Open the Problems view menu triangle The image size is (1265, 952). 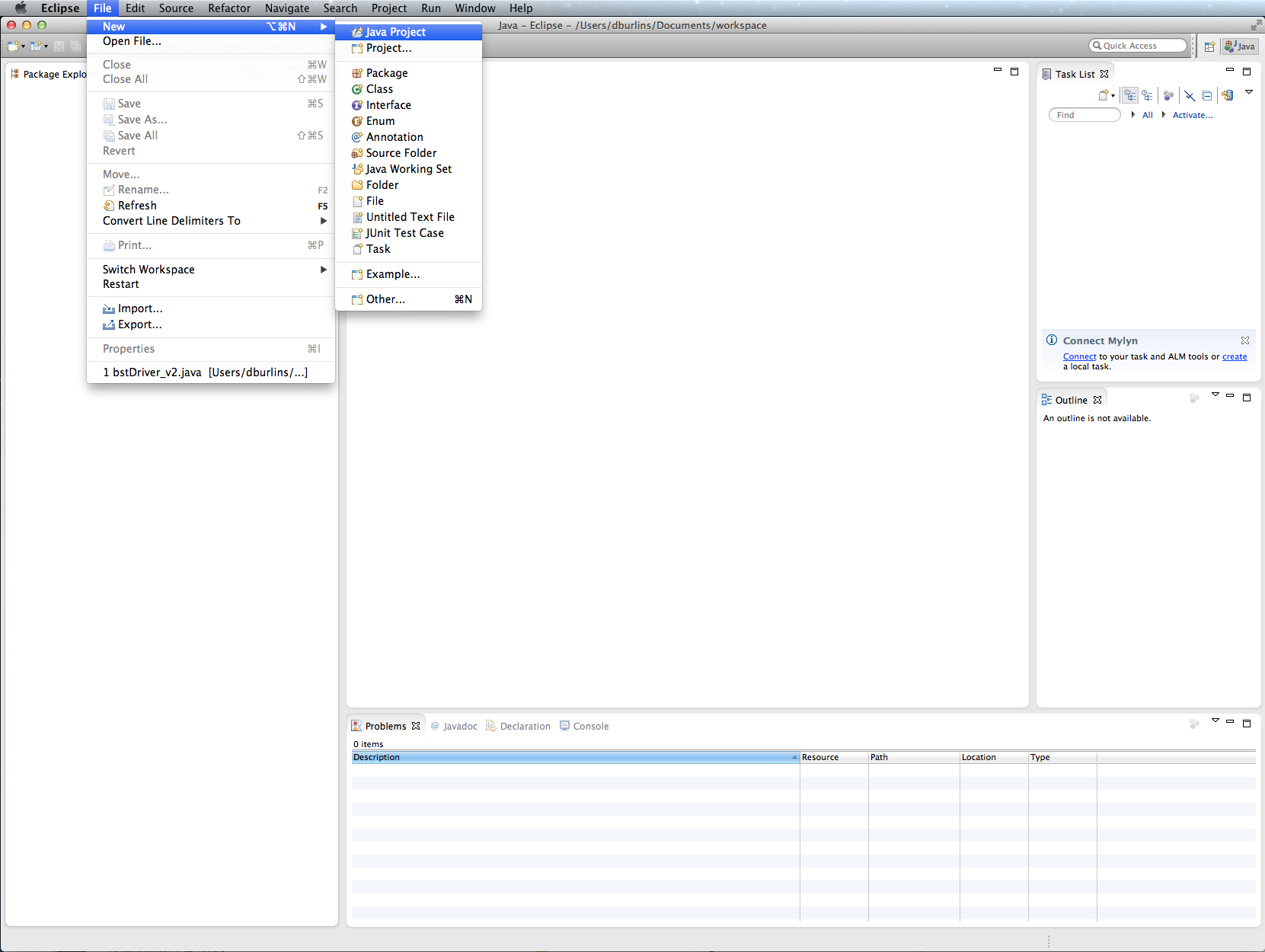[1215, 720]
